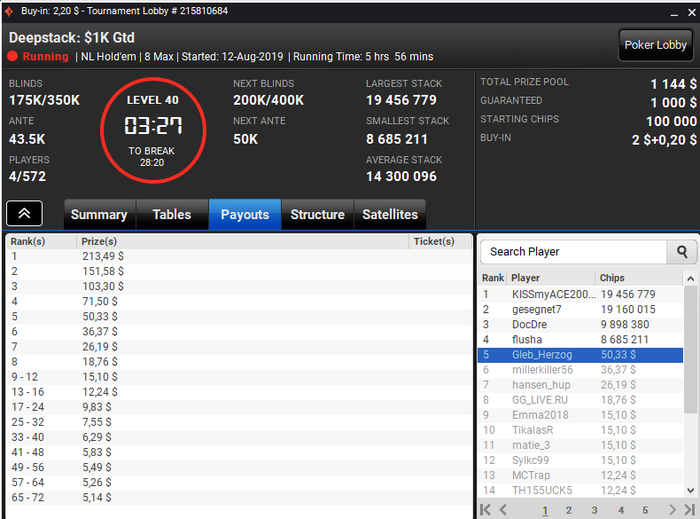Select the Satellites tab
The width and height of the screenshot is (700, 519).
click(390, 215)
